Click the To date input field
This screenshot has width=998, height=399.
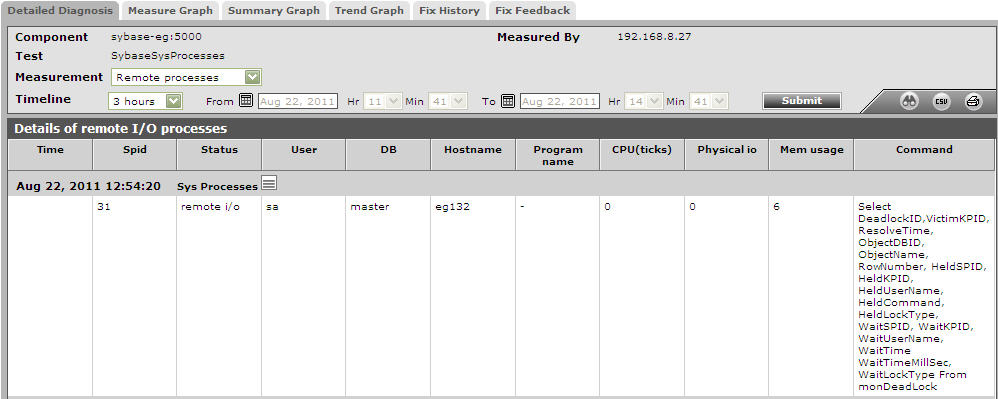tap(559, 101)
